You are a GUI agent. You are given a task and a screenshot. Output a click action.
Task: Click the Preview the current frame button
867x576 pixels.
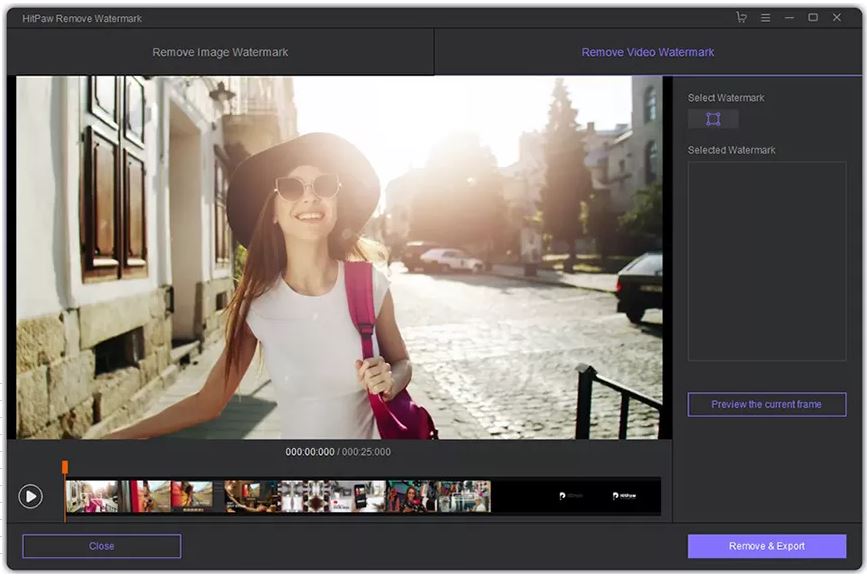[766, 404]
